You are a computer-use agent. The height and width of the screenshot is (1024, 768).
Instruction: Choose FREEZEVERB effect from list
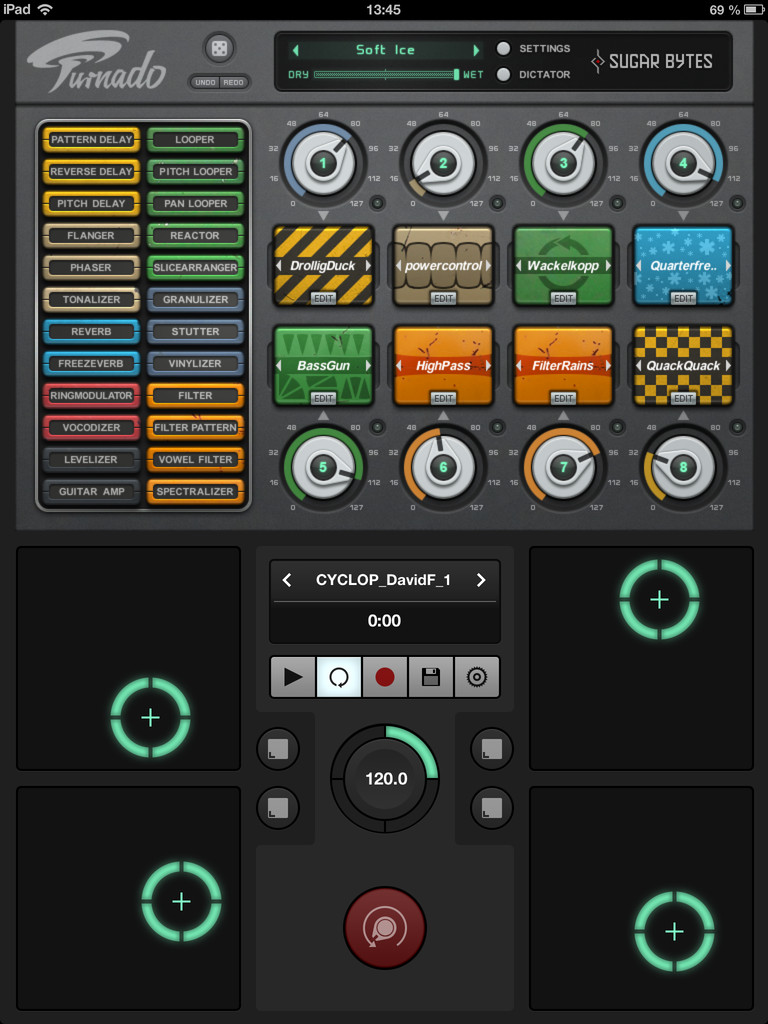click(91, 363)
